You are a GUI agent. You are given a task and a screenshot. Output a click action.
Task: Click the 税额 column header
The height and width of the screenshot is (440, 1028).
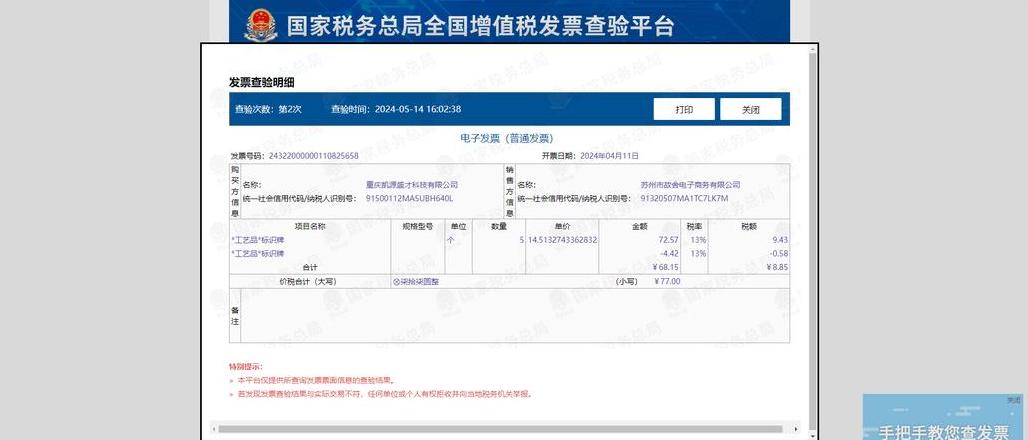749,226
